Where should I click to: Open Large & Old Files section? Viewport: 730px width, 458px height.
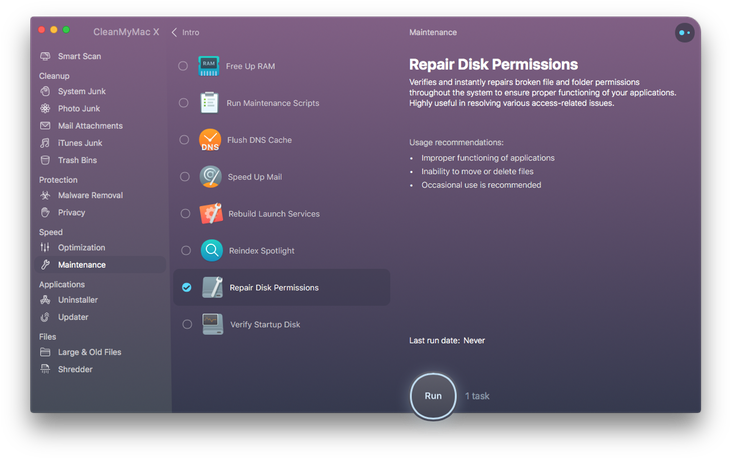point(89,352)
